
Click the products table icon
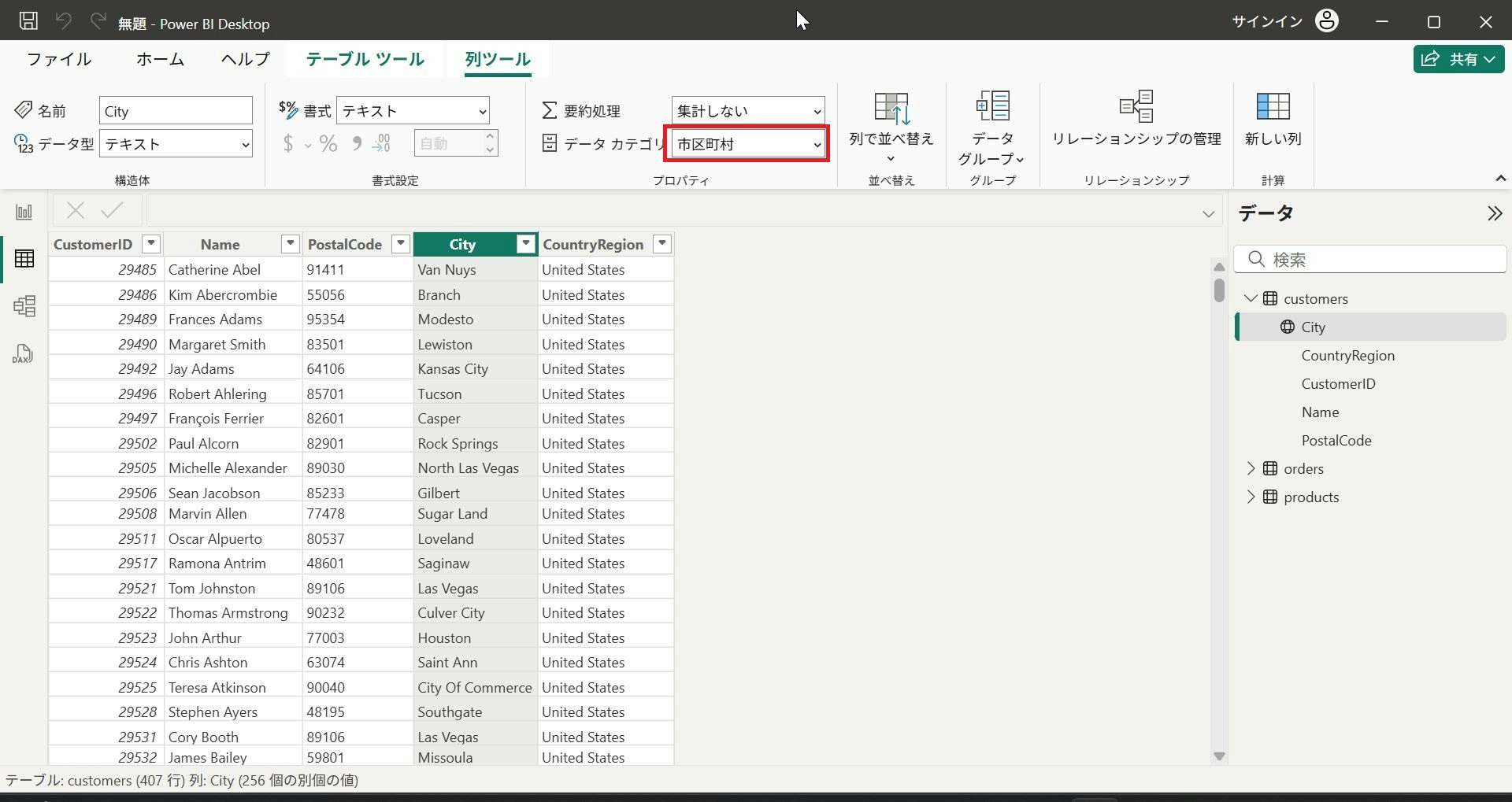click(1270, 497)
